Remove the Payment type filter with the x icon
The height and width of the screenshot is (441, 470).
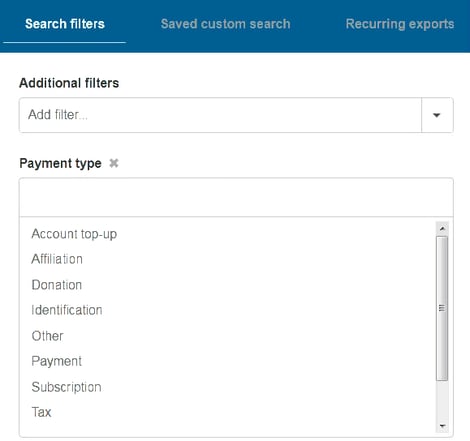pos(114,163)
